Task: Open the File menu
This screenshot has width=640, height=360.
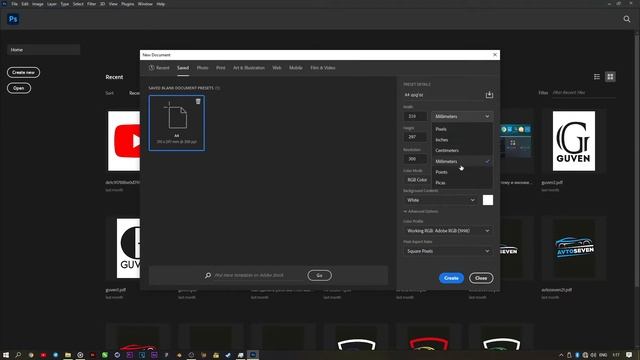Action: click(14, 4)
